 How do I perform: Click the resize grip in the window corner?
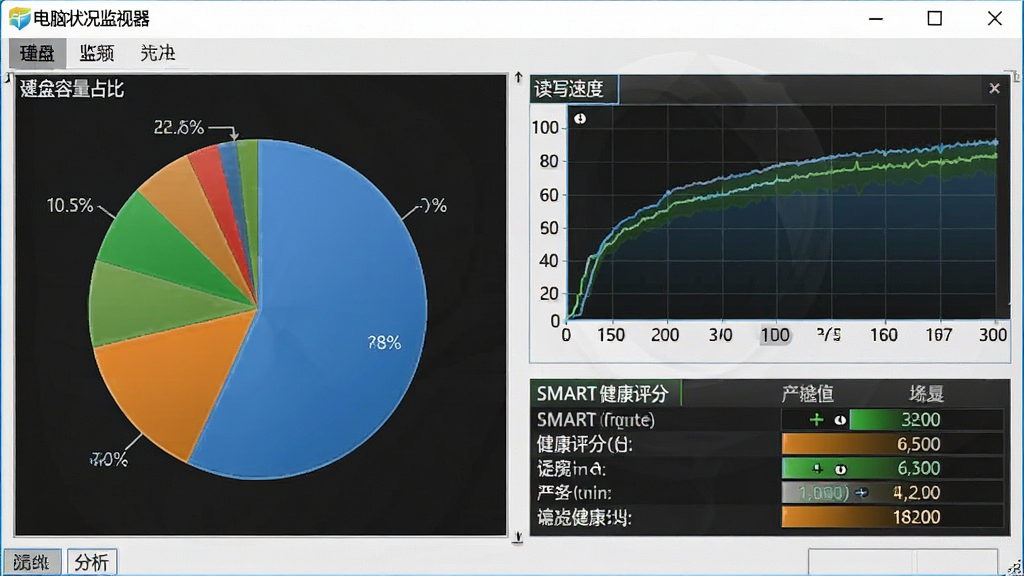pyautogui.click(x=1016, y=568)
